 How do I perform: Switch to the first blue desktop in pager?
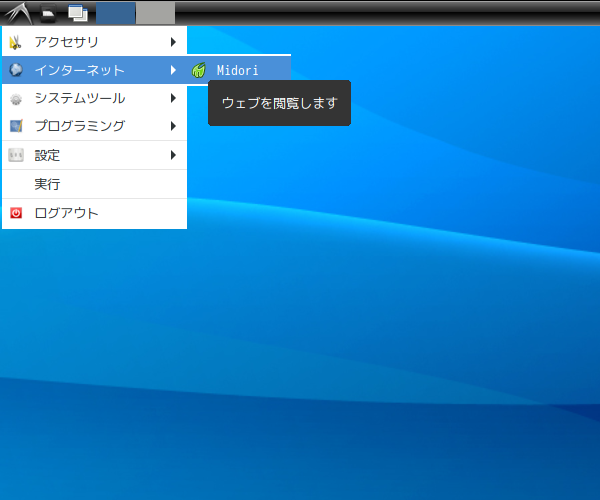click(x=116, y=13)
